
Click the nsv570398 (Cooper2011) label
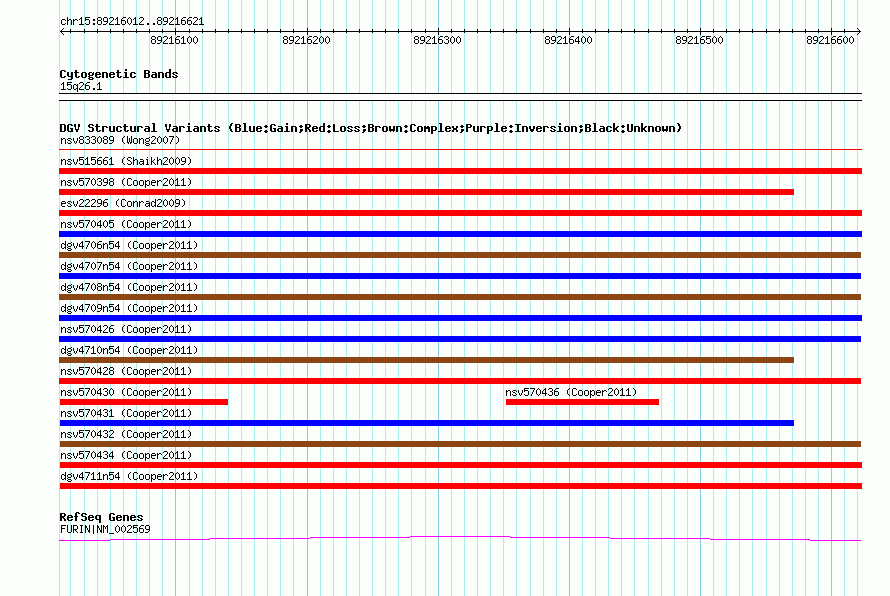126,182
